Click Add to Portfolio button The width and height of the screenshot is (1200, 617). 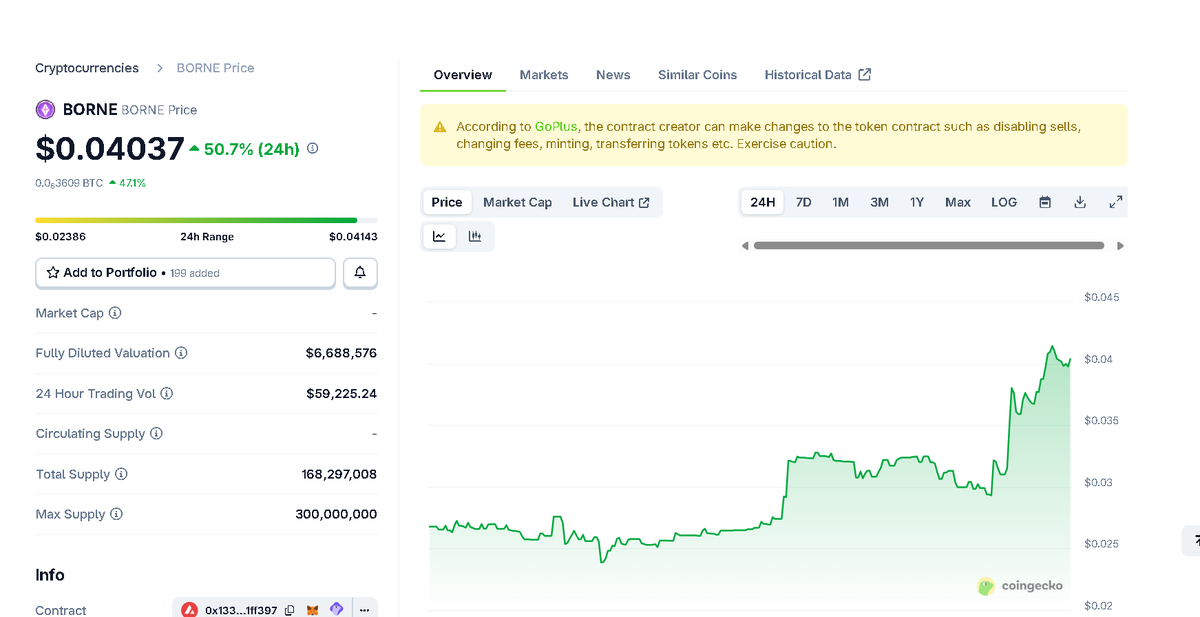(x=185, y=272)
